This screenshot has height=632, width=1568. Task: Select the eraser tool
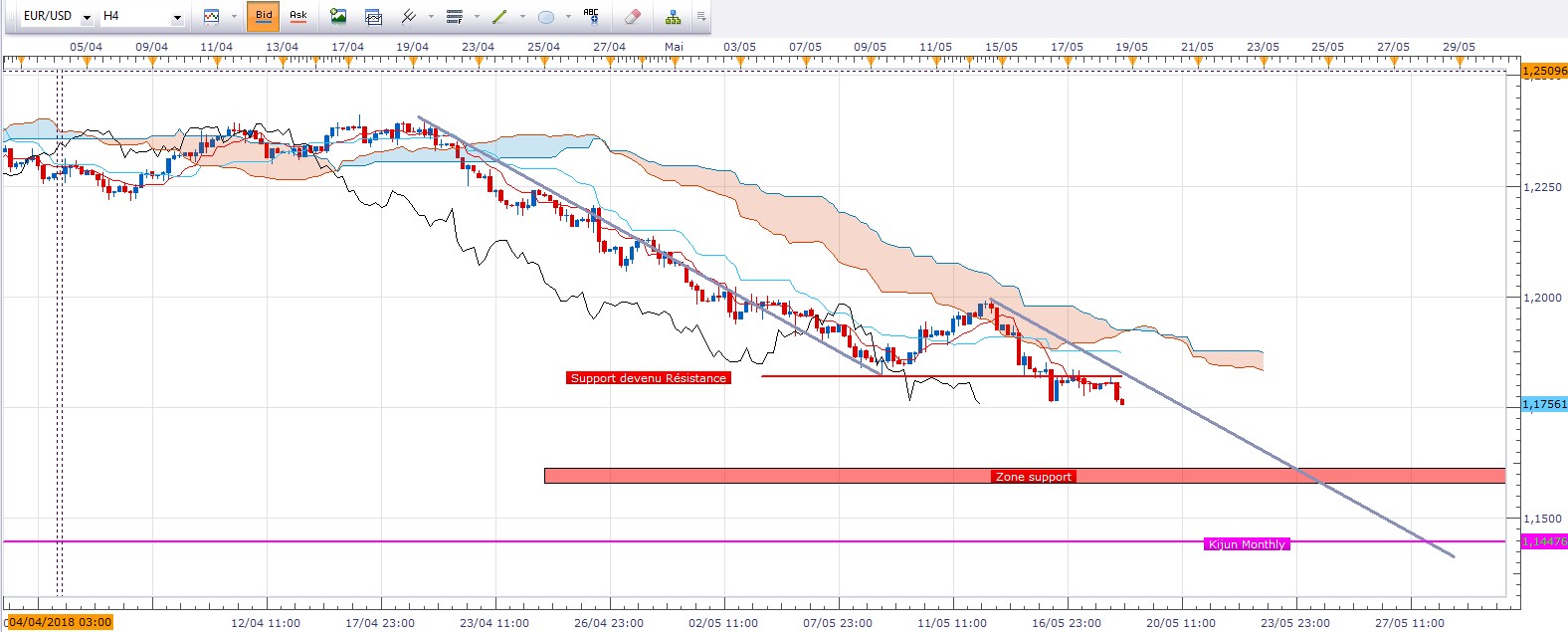(x=633, y=16)
